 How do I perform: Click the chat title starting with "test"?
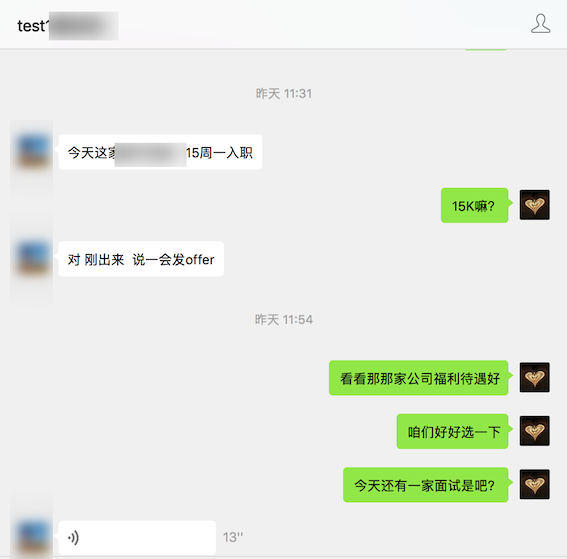[x=68, y=26]
